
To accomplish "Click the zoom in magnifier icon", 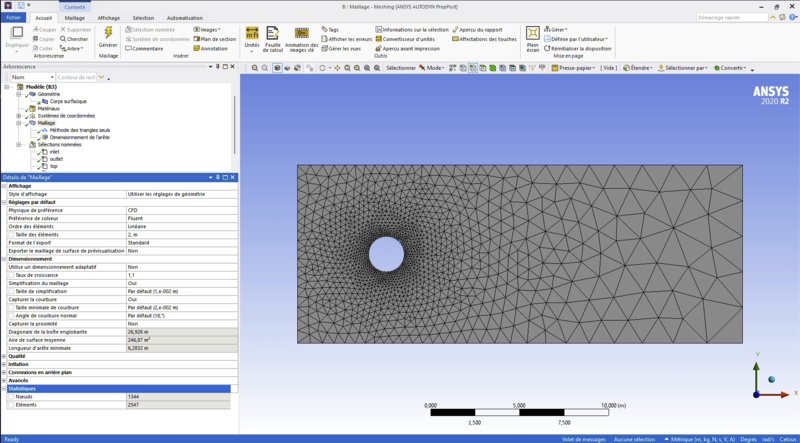I will click(x=255, y=68).
